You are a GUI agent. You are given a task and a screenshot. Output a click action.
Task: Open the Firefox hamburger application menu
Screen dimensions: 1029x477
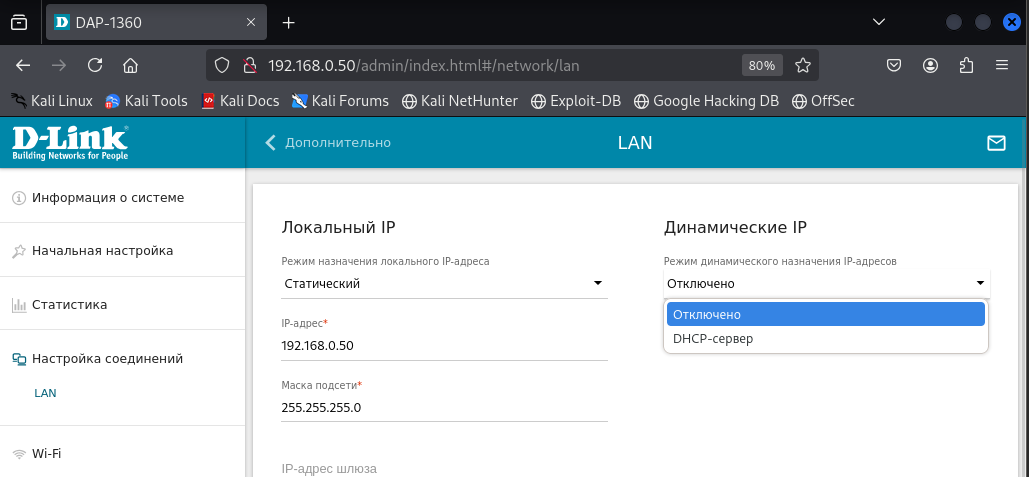pyautogui.click(x=1001, y=65)
